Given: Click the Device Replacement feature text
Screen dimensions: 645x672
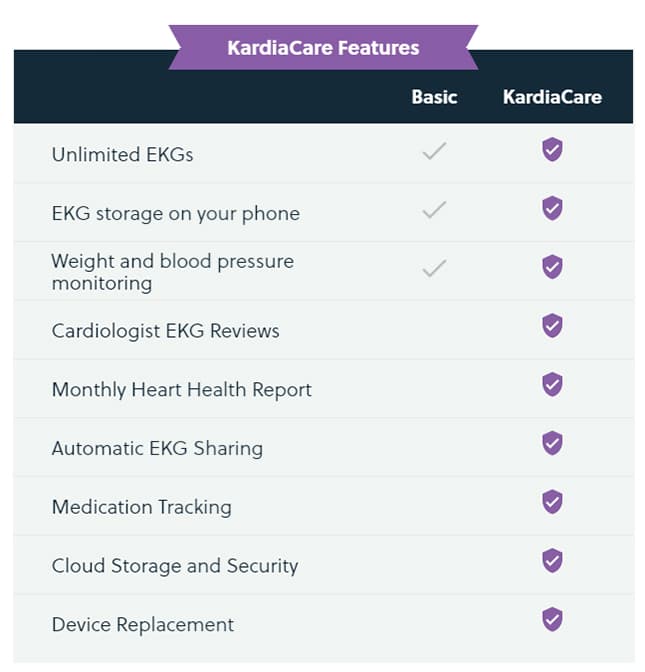Looking at the screenshot, I should (x=142, y=625).
